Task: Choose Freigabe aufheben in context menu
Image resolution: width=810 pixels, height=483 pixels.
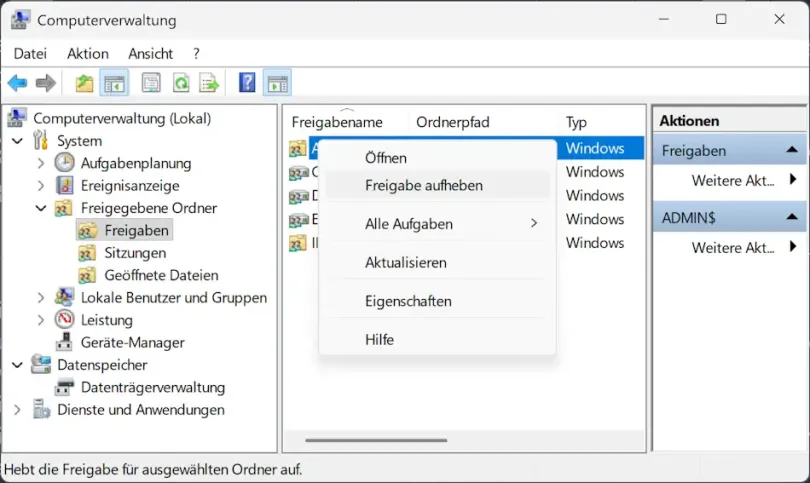Action: click(x=437, y=185)
